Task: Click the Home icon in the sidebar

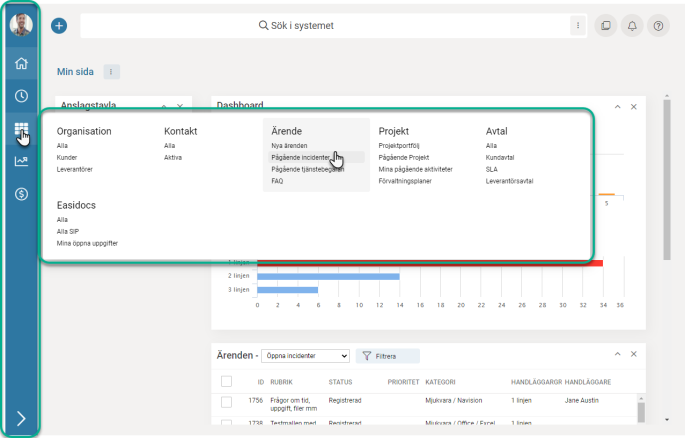Action: coord(21,63)
